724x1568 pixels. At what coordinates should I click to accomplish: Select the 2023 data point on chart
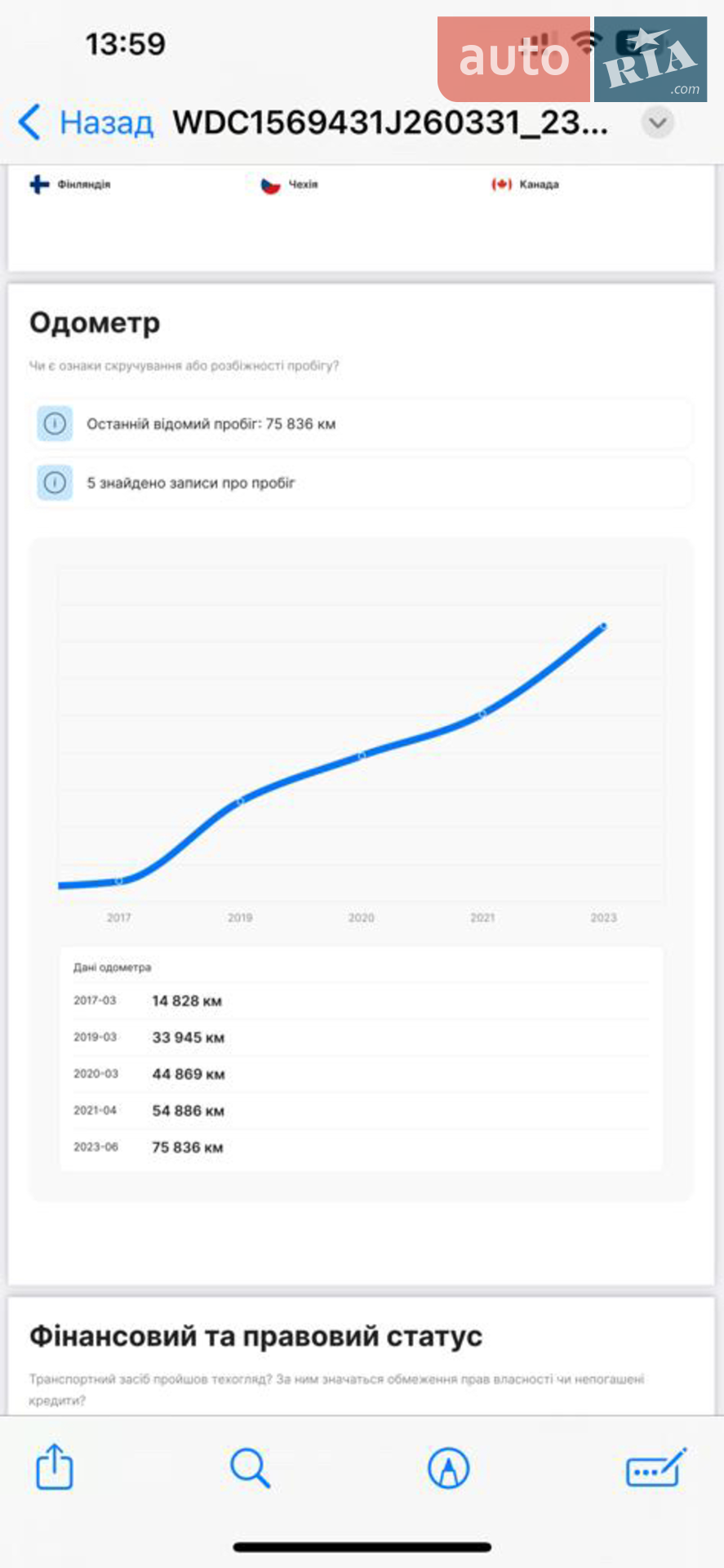pyautogui.click(x=603, y=626)
